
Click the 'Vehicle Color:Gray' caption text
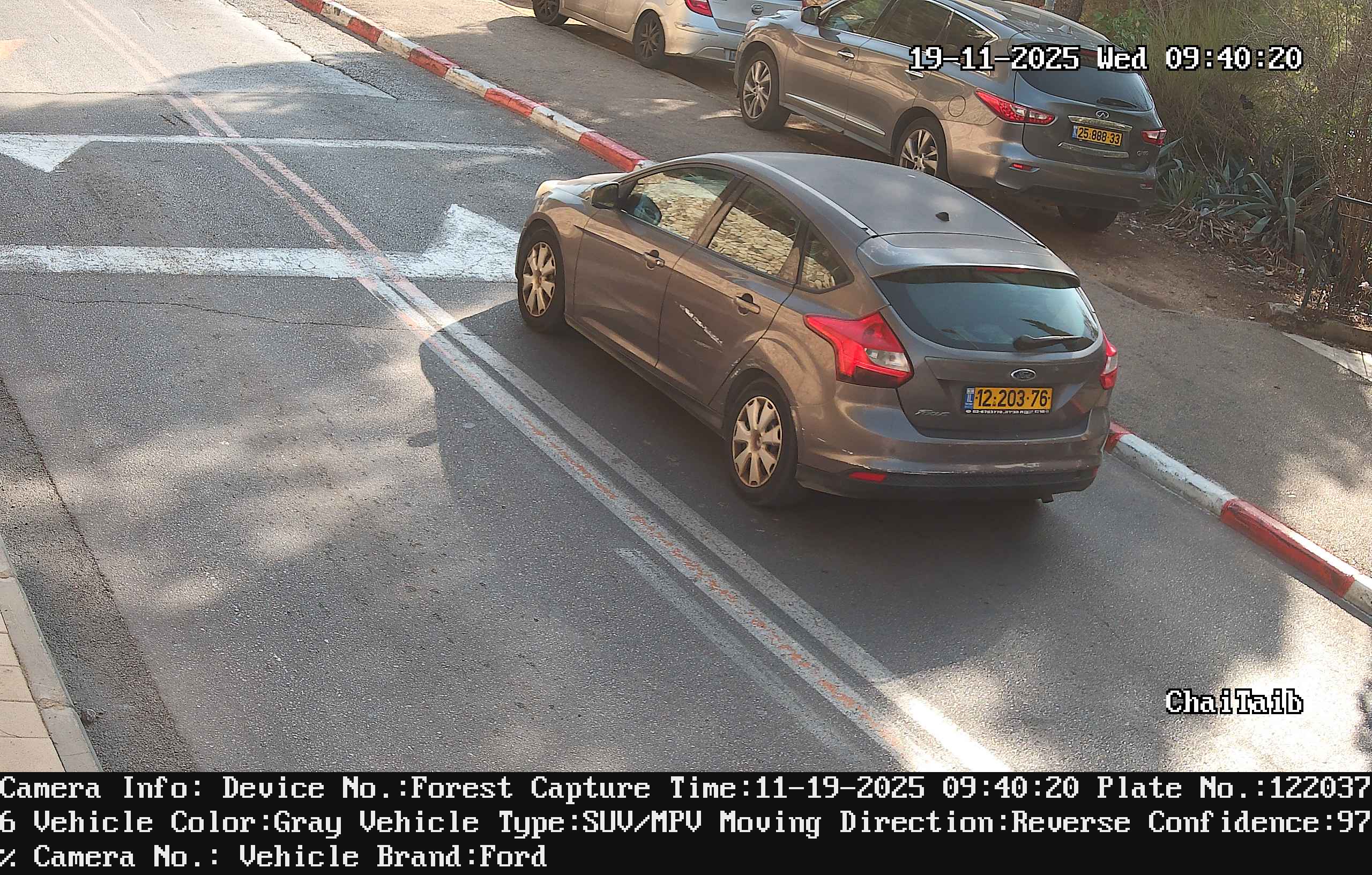click(x=188, y=822)
